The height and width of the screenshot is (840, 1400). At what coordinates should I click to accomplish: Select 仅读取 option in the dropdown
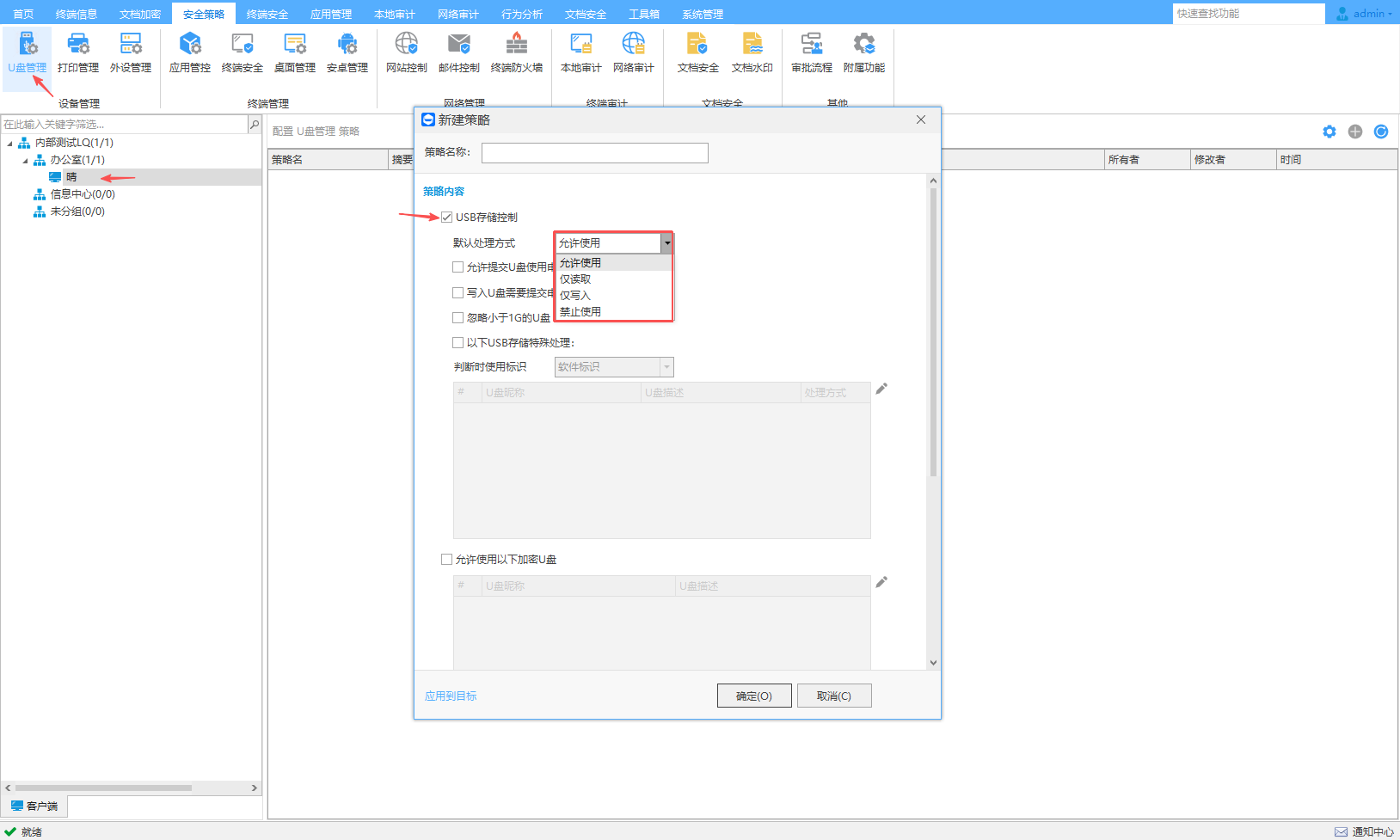(575, 279)
